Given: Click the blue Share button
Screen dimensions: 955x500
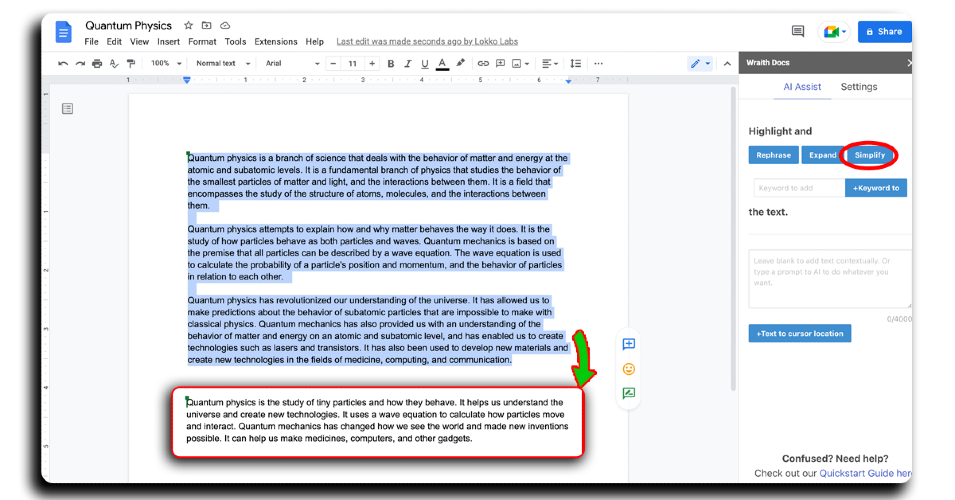Looking at the screenshot, I should coord(884,32).
